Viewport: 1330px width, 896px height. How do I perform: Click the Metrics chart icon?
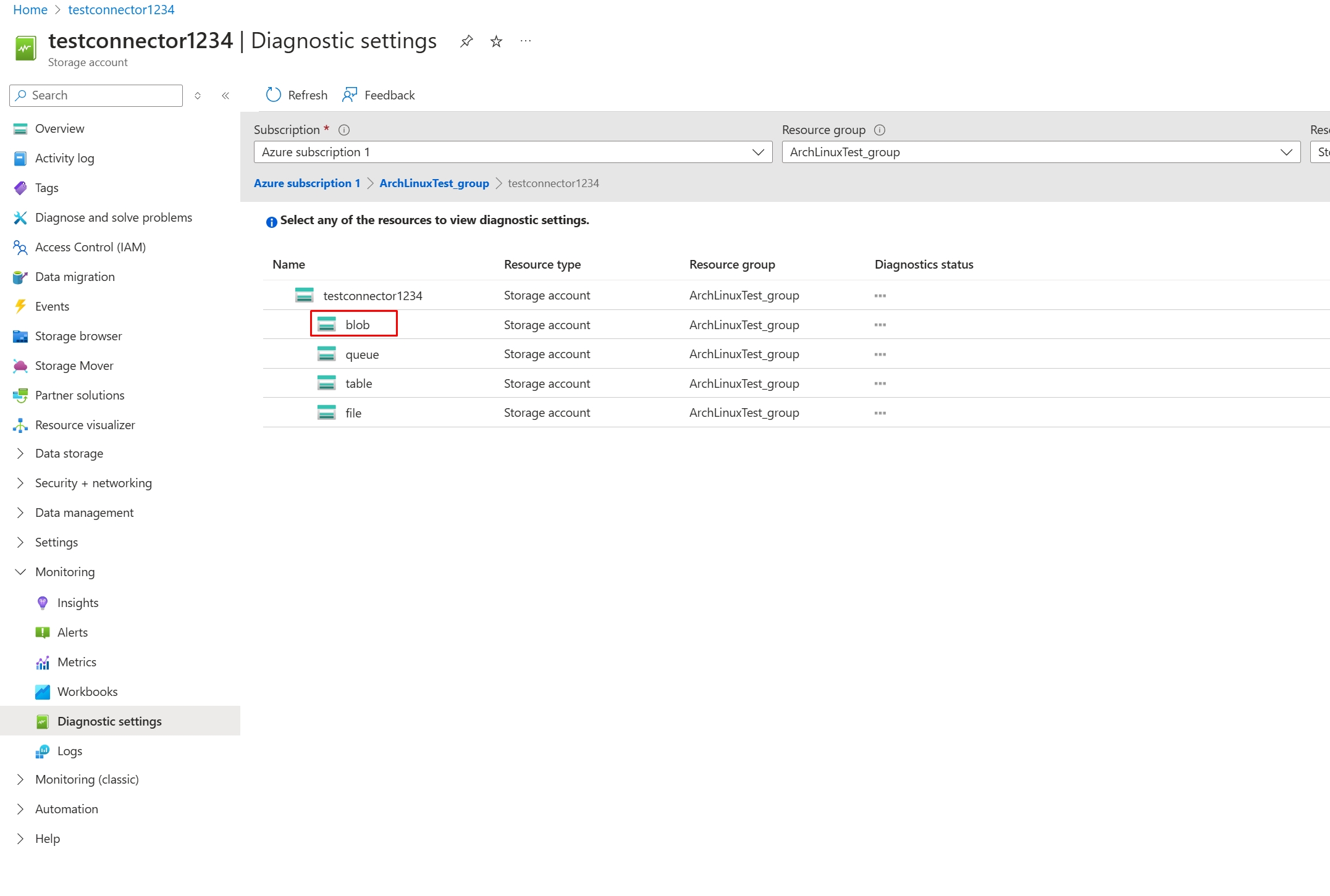(x=43, y=662)
